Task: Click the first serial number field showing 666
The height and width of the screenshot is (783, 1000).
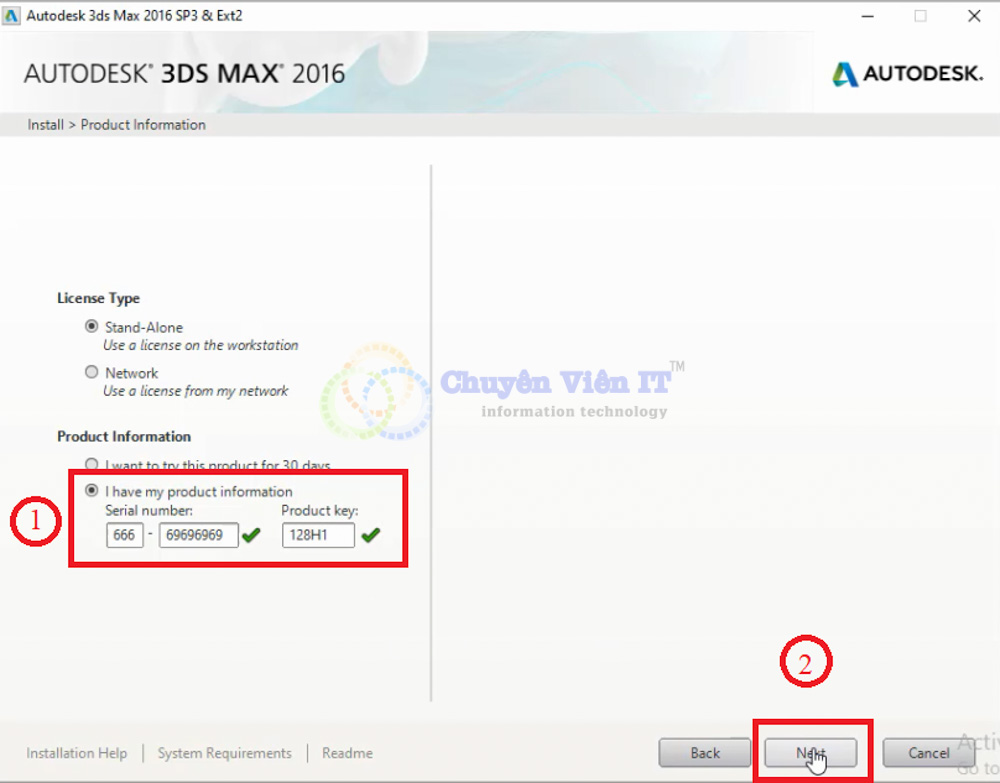Action: coord(124,535)
